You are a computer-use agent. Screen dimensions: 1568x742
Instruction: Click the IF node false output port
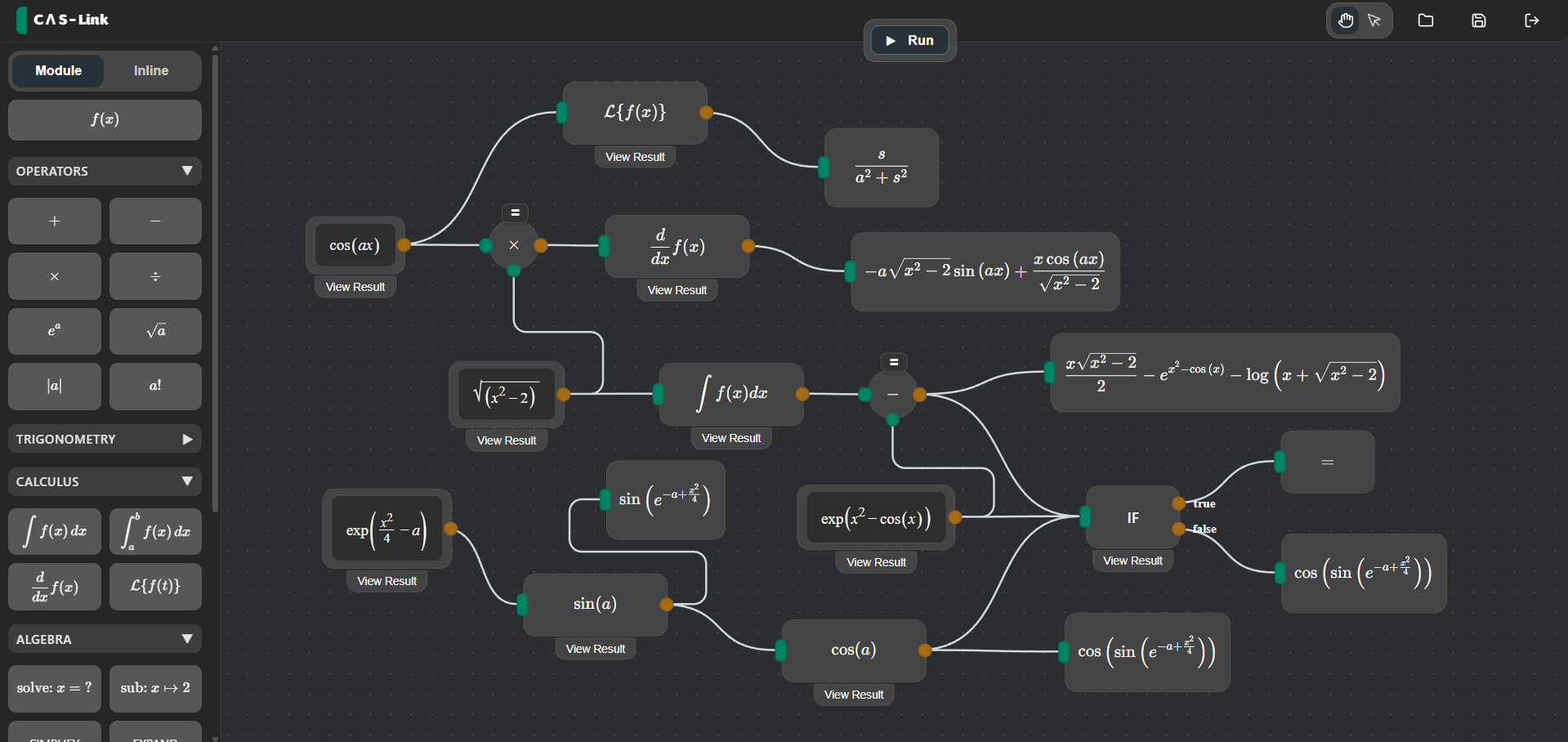pyautogui.click(x=1178, y=529)
